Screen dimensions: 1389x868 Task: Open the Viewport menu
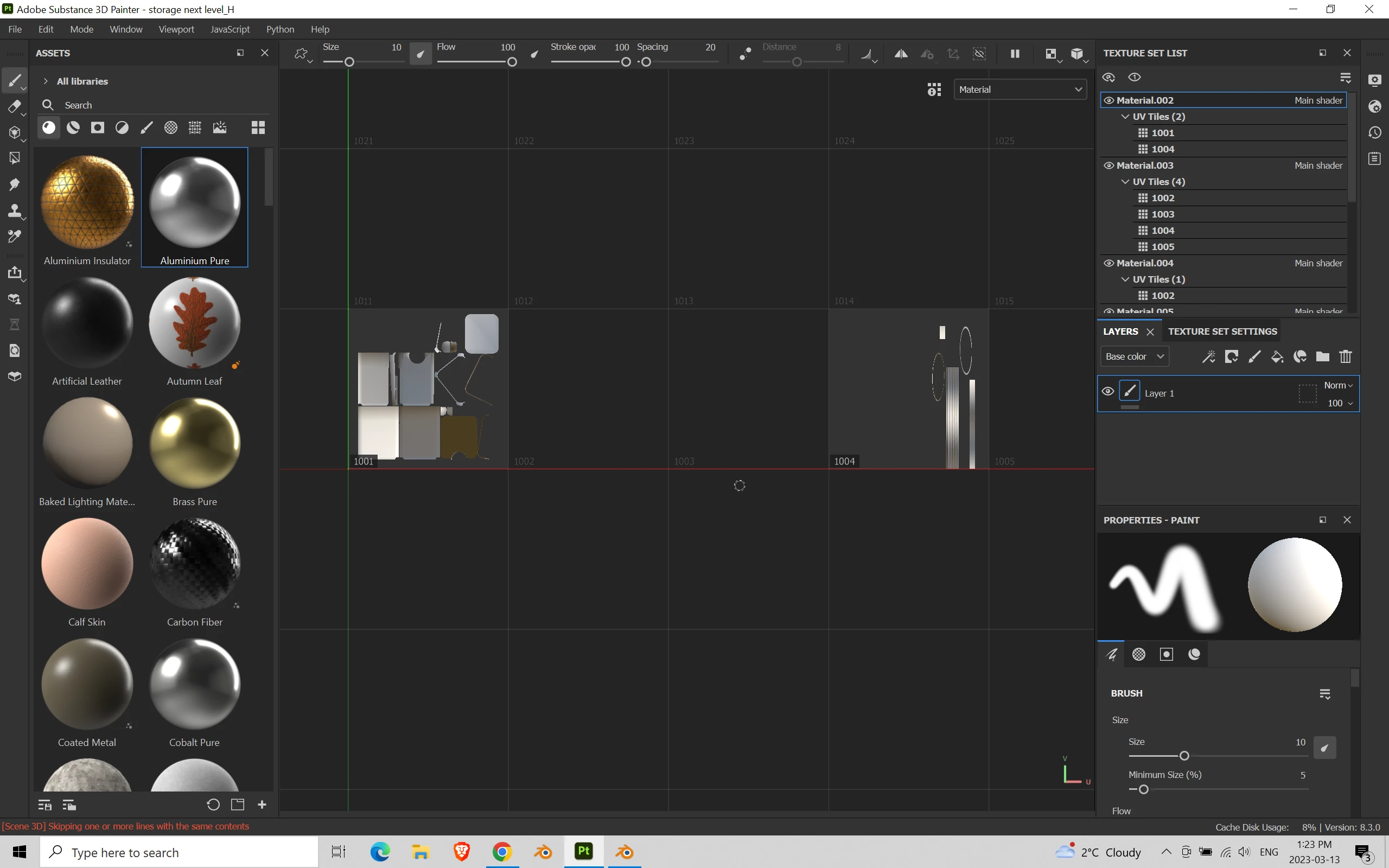click(176, 29)
